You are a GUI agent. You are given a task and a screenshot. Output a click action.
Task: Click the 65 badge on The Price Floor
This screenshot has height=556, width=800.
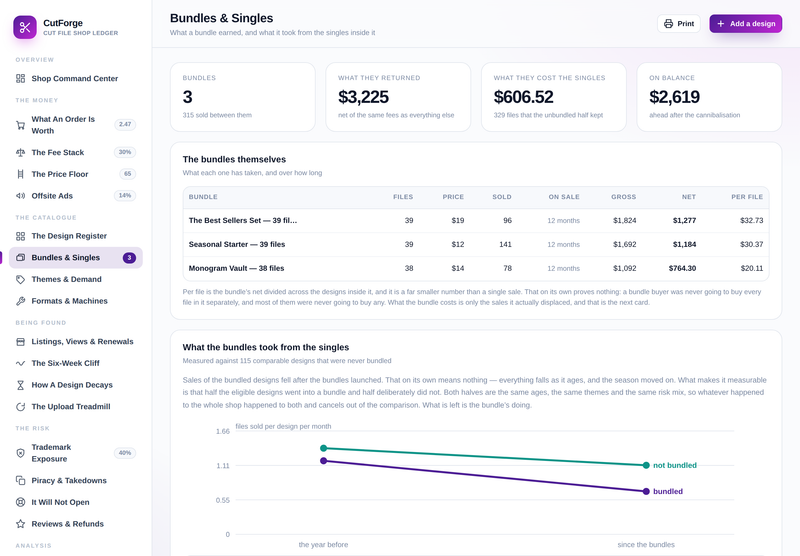[x=128, y=174]
